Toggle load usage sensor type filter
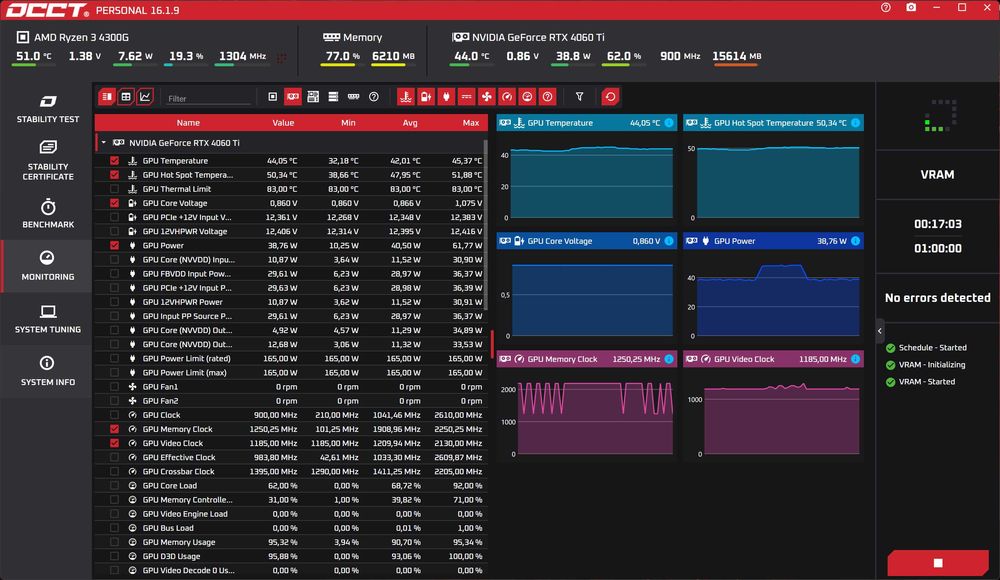Image resolution: width=1000 pixels, height=580 pixels. point(527,97)
